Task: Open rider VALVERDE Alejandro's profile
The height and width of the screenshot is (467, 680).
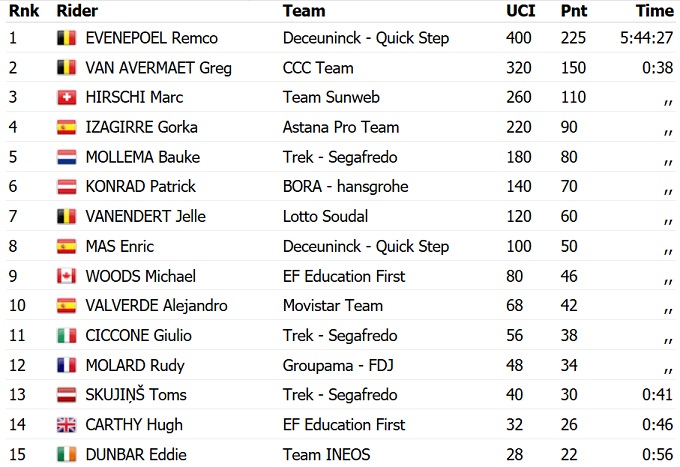Action: [x=155, y=306]
